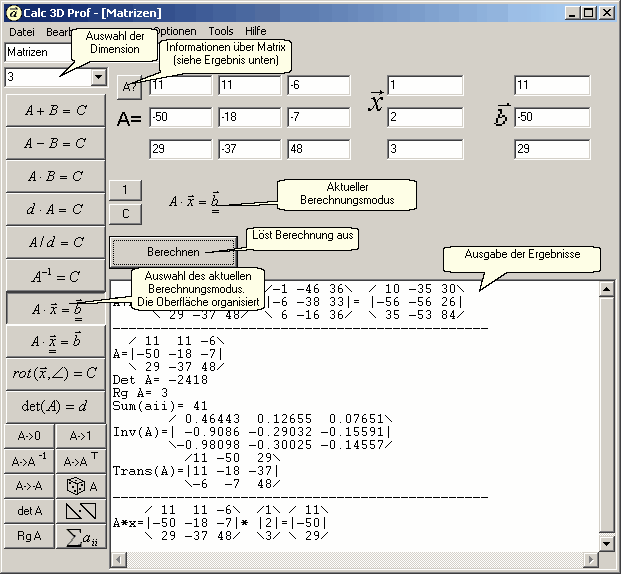Screen dimensions: 621x574
Task: Click the first component field of vector x
Action: click(424, 86)
